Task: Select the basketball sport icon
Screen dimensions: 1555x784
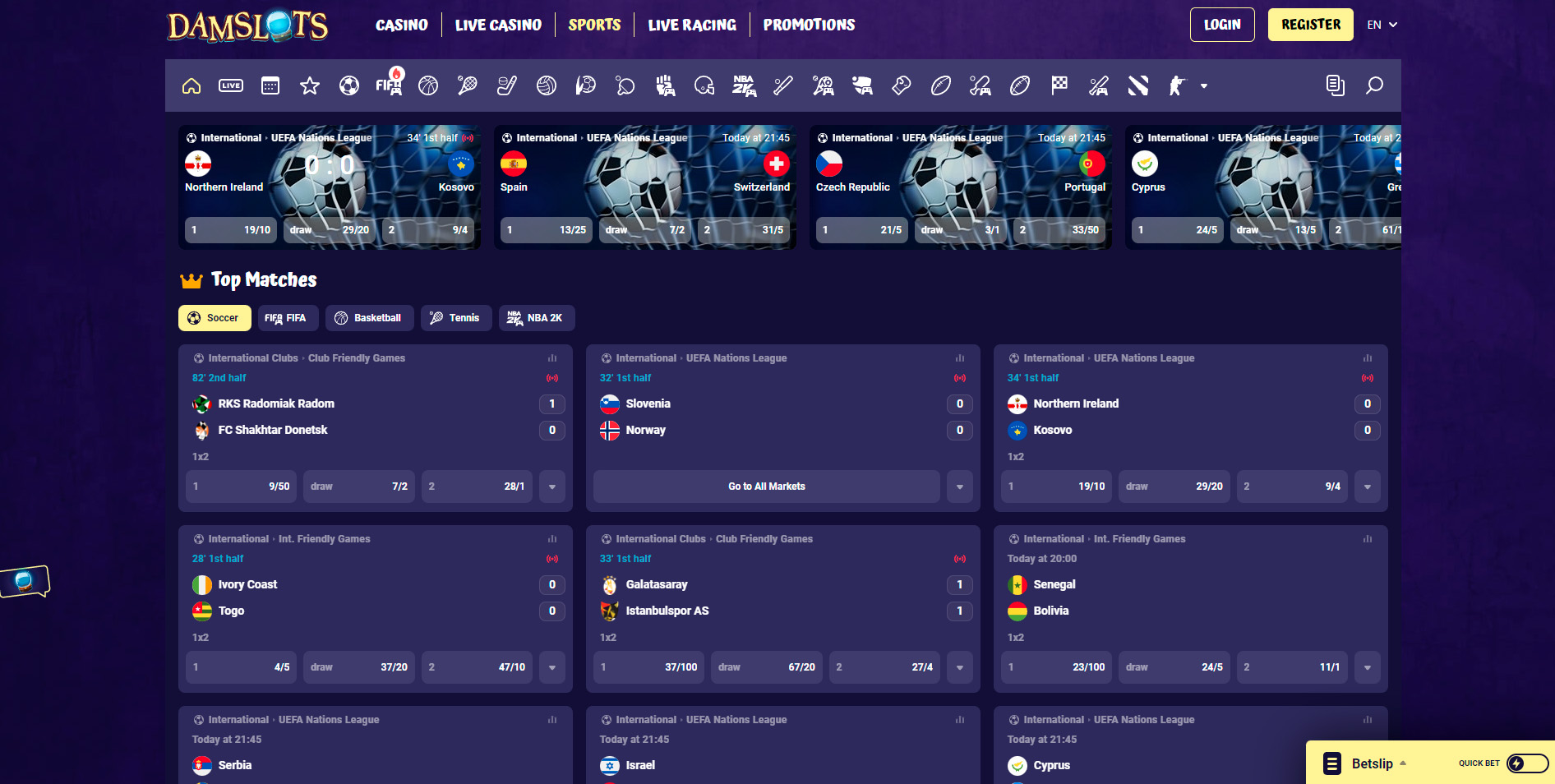Action: (428, 85)
